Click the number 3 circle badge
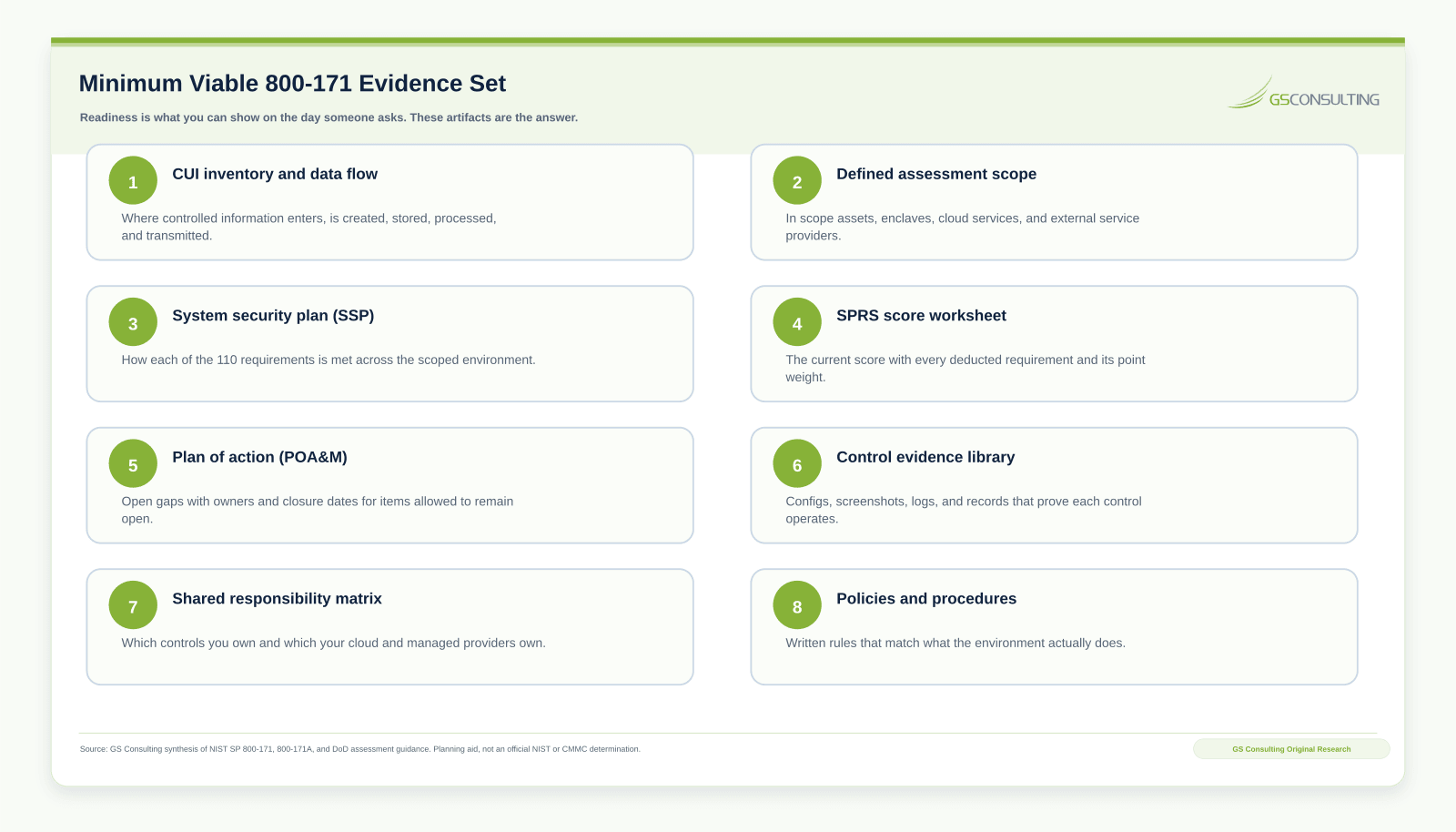 [x=133, y=322]
